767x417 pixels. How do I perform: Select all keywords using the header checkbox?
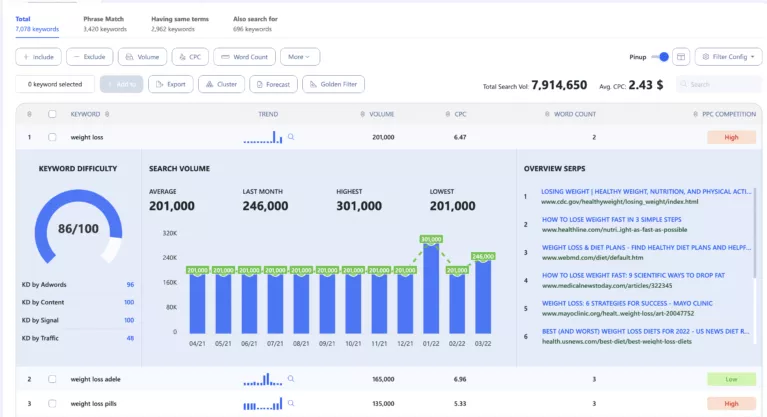click(52, 114)
